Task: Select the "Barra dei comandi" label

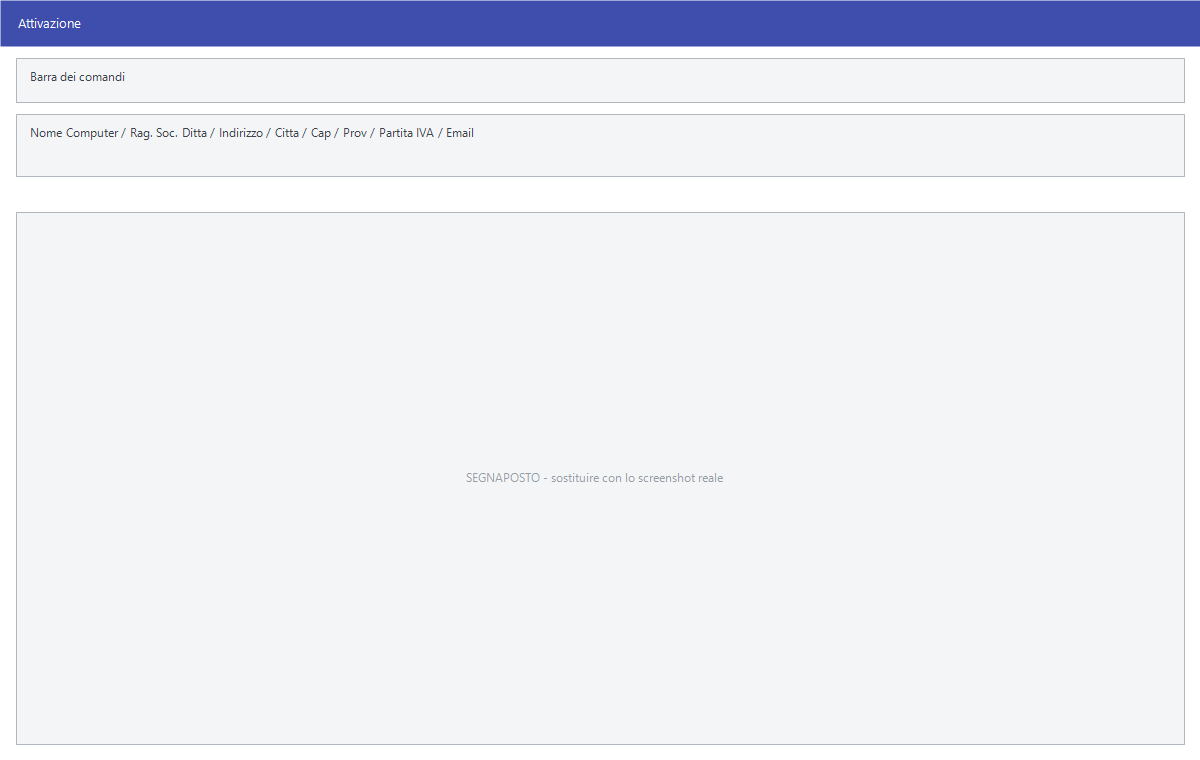Action: pyautogui.click(x=77, y=77)
